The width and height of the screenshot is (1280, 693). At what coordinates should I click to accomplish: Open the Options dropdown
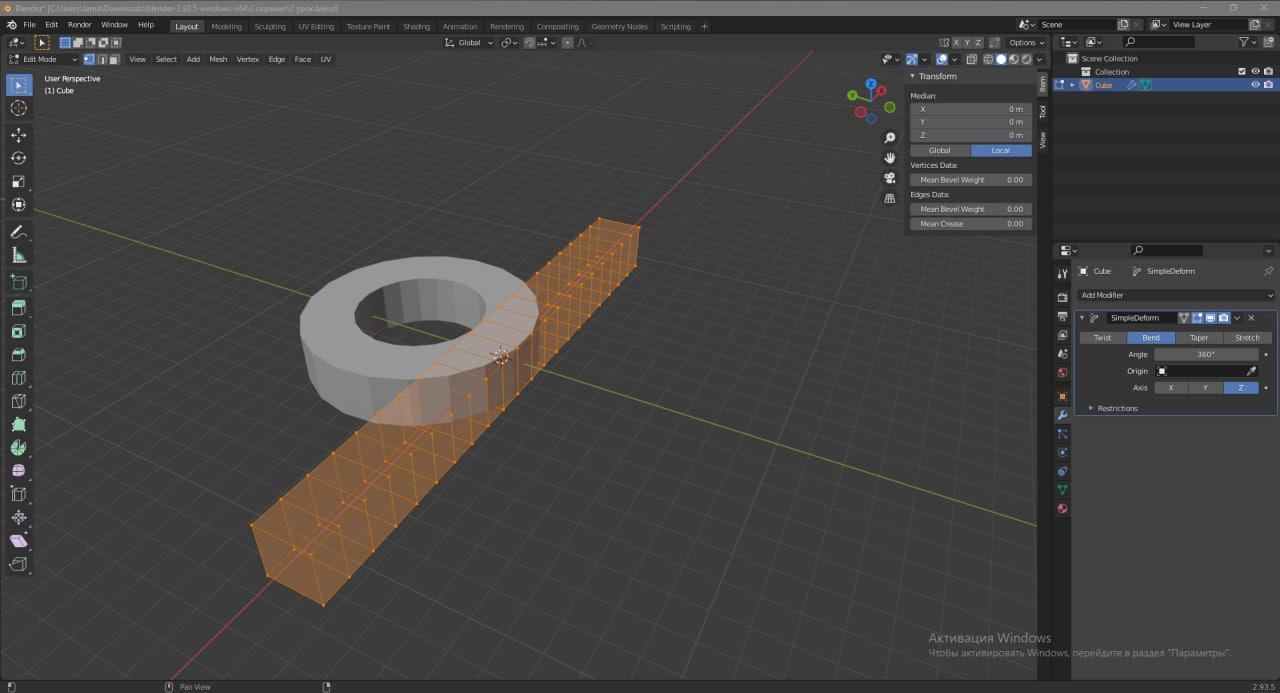pos(1026,43)
